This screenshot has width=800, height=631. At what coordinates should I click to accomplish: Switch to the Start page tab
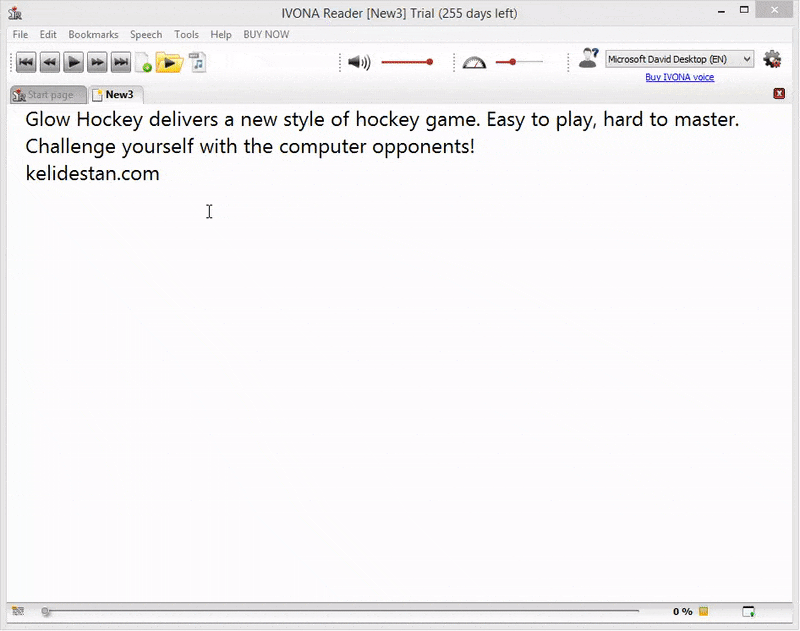(x=48, y=95)
